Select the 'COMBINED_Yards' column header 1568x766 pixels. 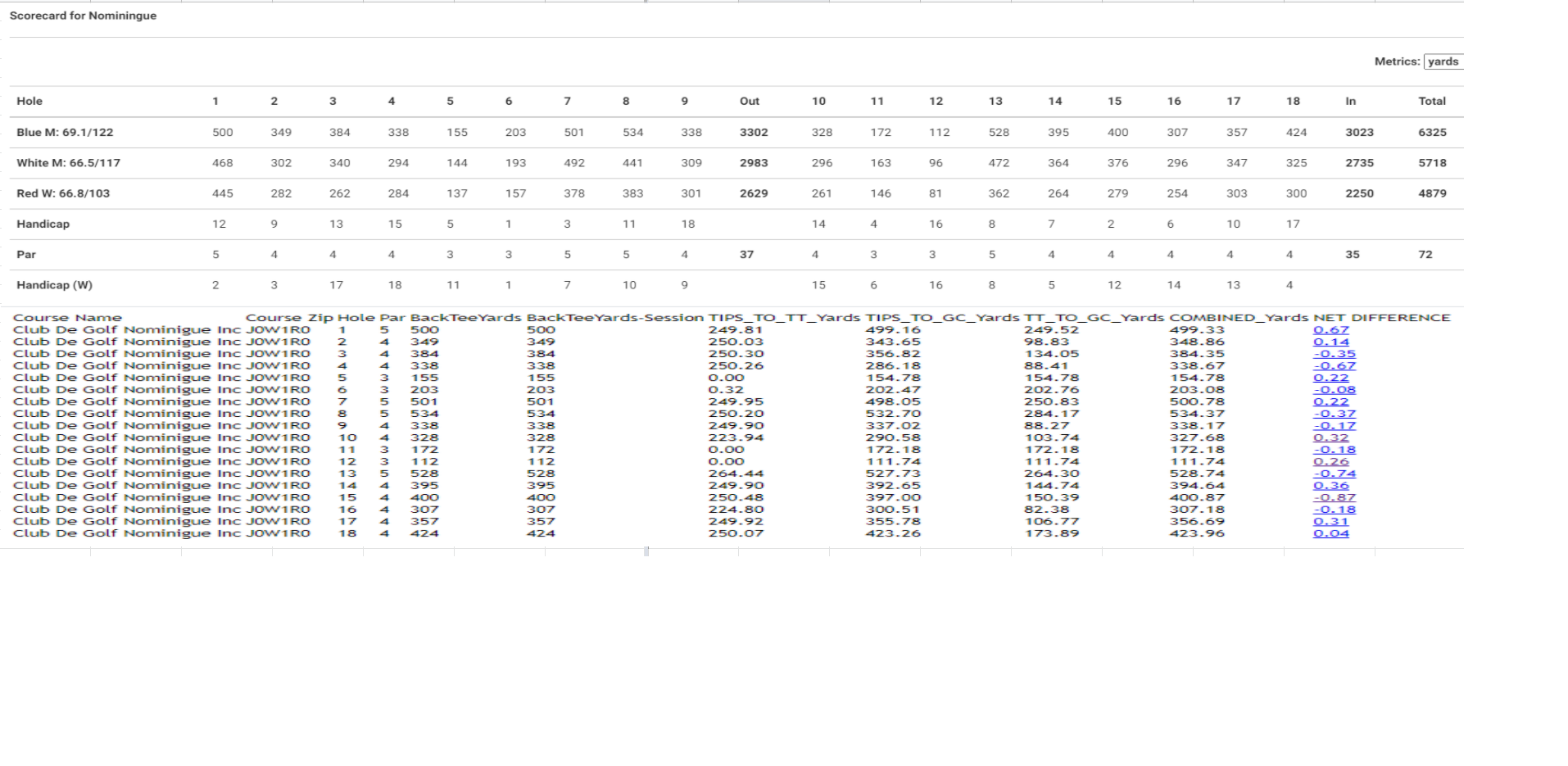click(x=1239, y=318)
